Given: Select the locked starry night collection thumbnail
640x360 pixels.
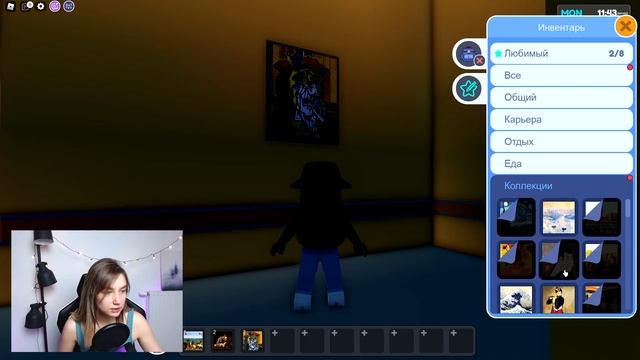Looking at the screenshot, I should point(516,217).
